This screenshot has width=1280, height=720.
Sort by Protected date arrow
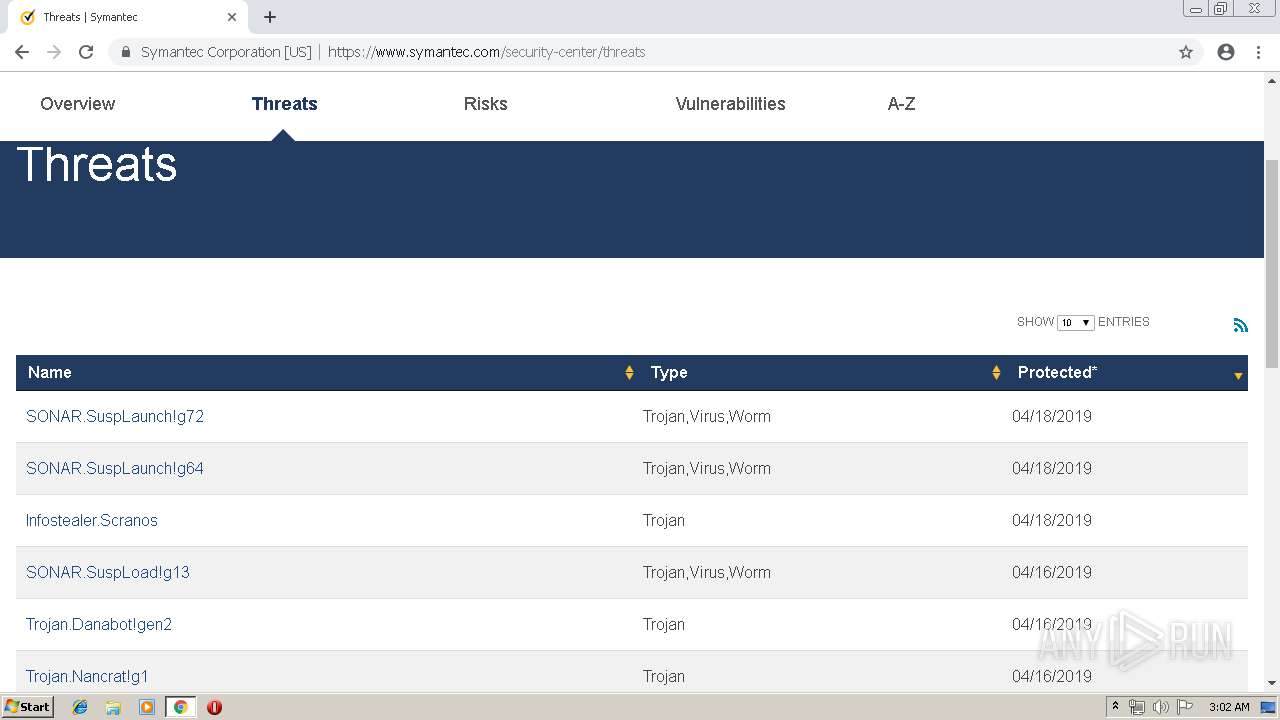click(1238, 376)
